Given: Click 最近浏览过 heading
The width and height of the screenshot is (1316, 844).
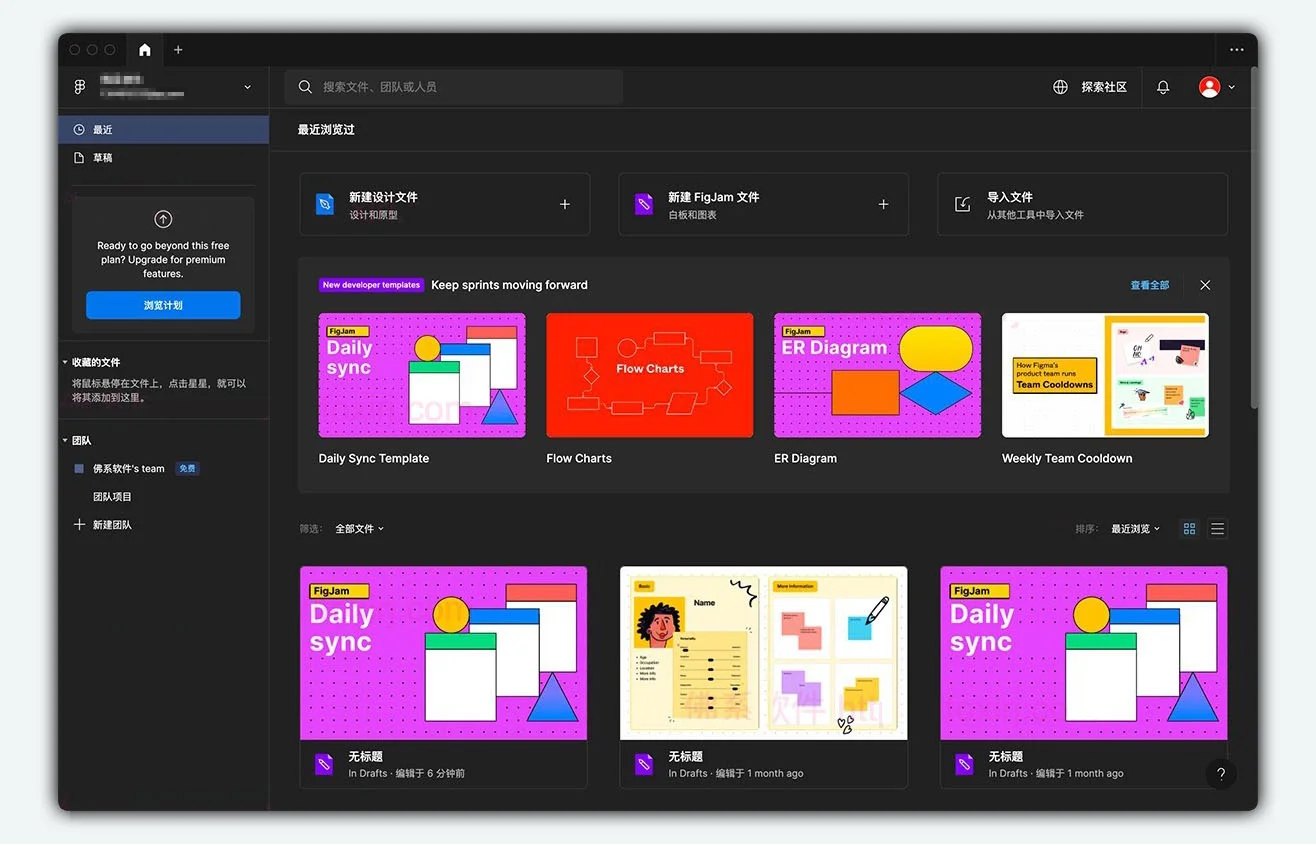Looking at the screenshot, I should click(326, 130).
